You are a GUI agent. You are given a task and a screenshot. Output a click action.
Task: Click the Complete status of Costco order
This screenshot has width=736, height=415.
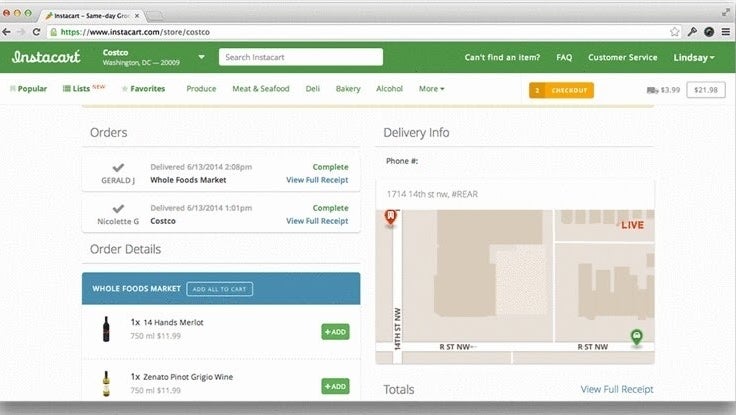click(330, 208)
